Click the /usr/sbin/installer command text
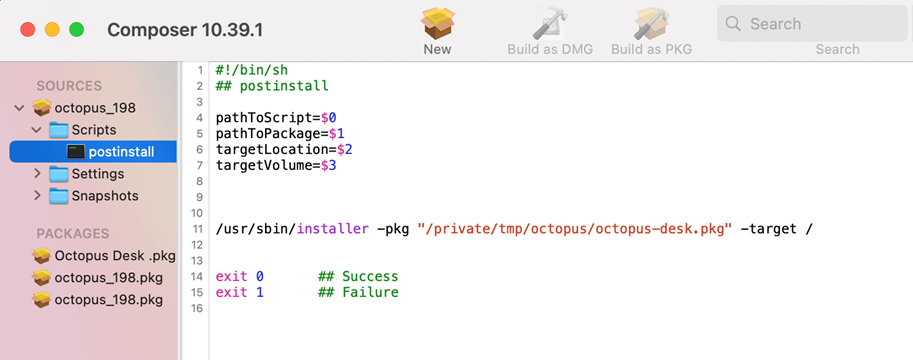Image resolution: width=913 pixels, height=360 pixels. pyautogui.click(x=292, y=229)
